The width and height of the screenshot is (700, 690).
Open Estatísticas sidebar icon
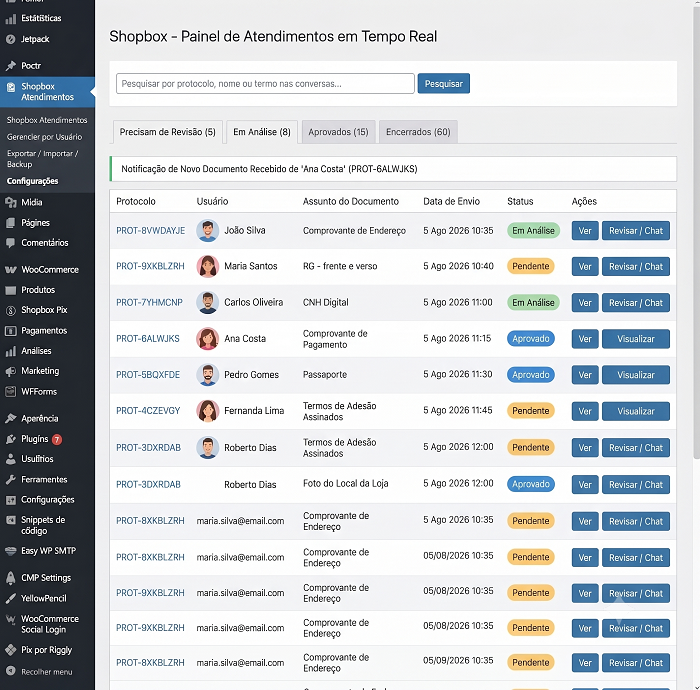(11, 19)
